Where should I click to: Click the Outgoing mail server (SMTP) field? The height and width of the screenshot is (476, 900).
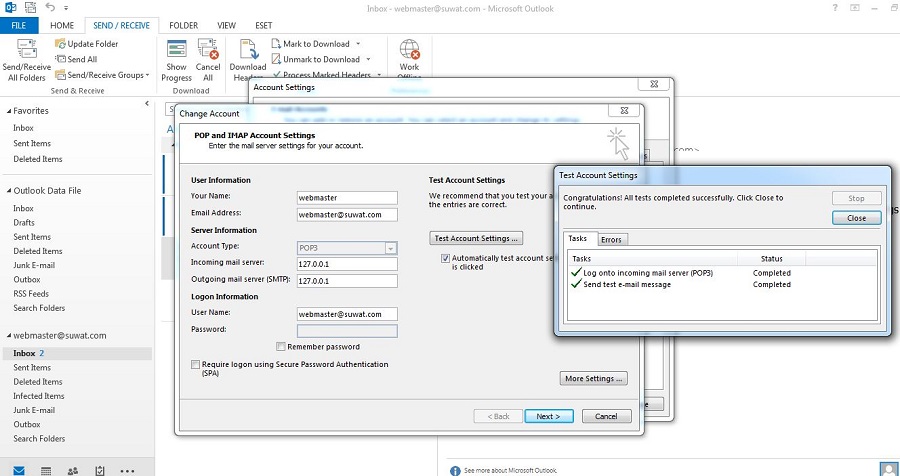347,281
